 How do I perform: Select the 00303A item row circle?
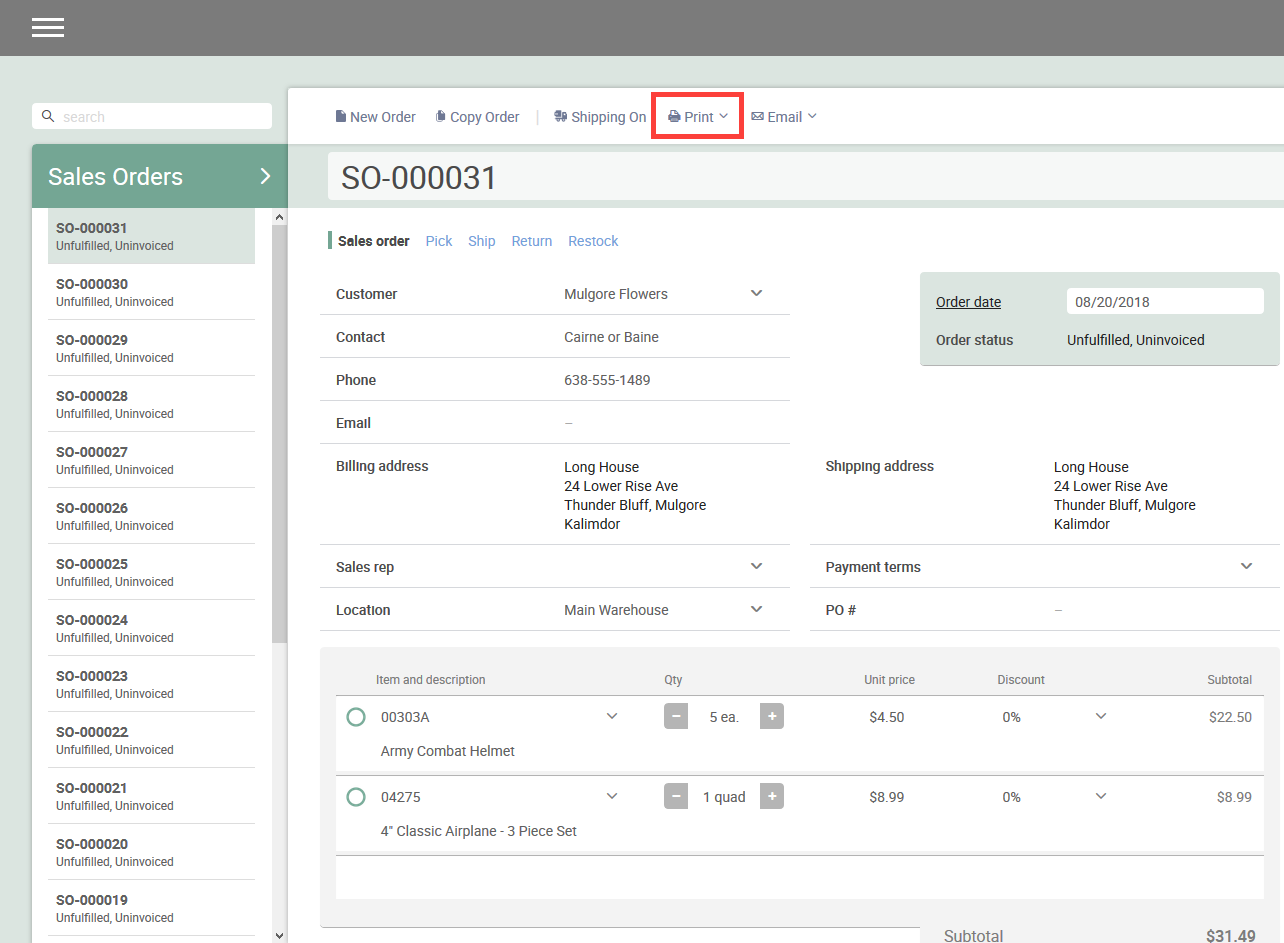tap(355, 717)
